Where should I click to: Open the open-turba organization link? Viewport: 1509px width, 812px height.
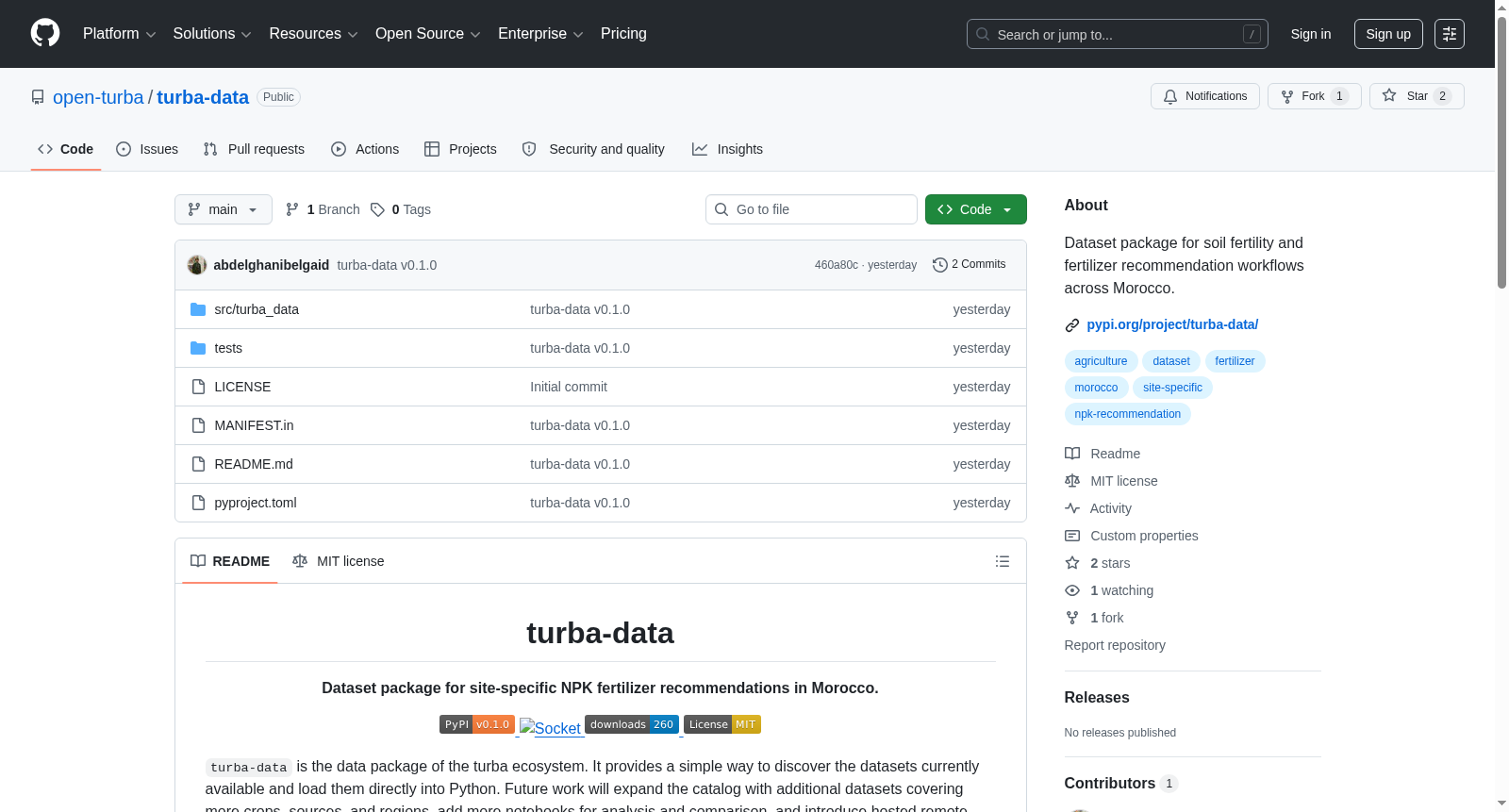coord(98,97)
